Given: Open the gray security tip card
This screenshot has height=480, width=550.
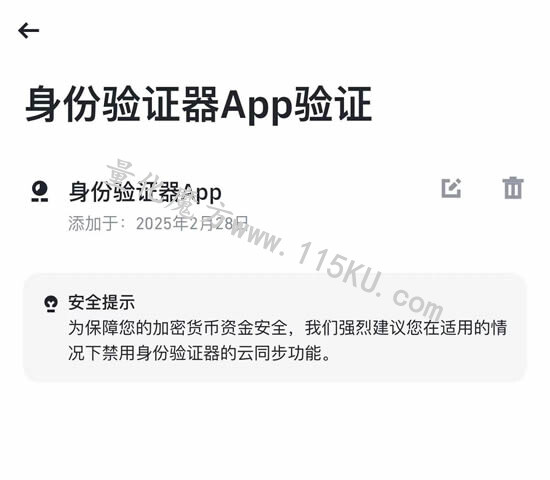Looking at the screenshot, I should 275,327.
